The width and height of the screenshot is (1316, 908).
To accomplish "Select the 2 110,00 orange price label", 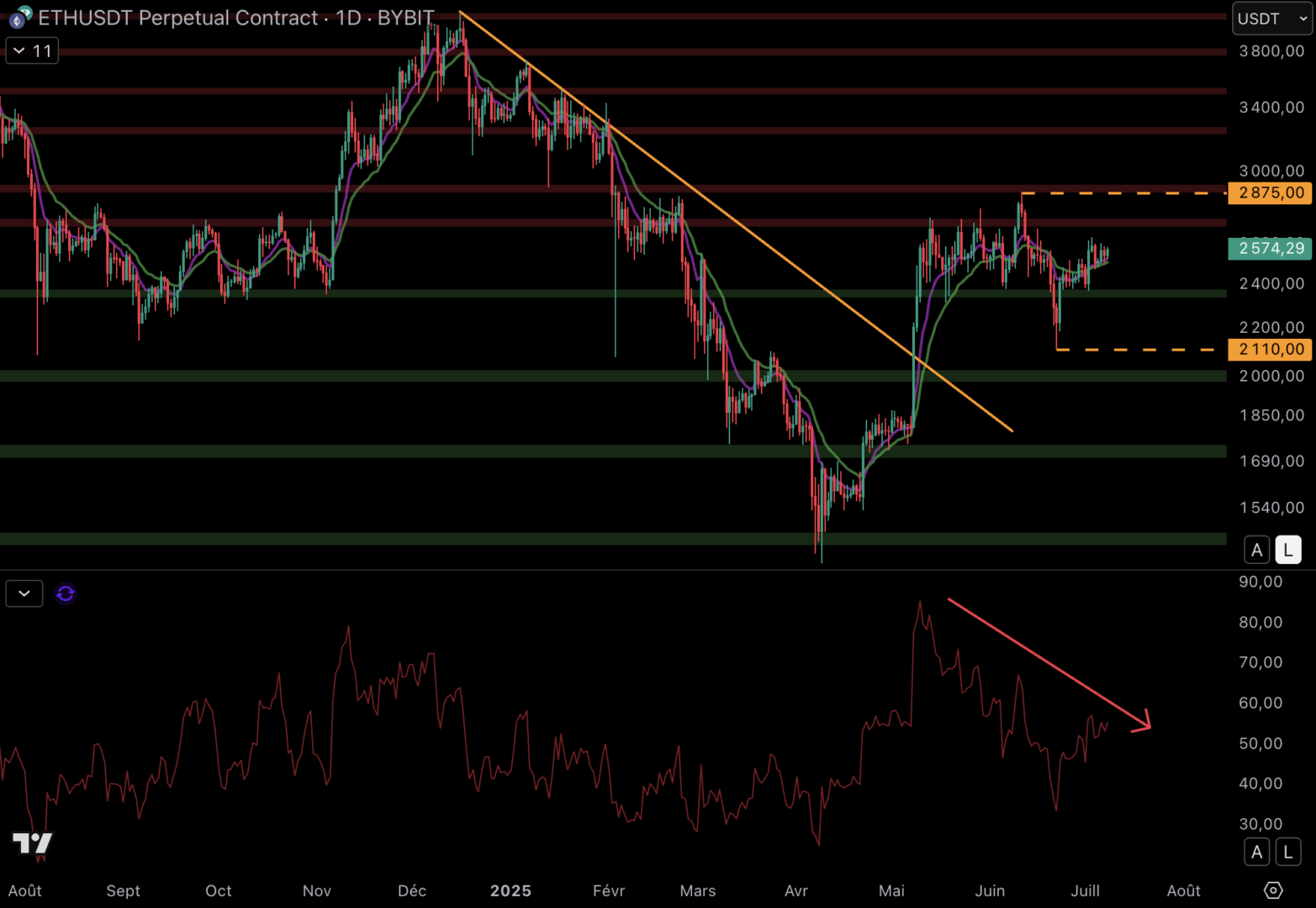I will [x=1270, y=349].
